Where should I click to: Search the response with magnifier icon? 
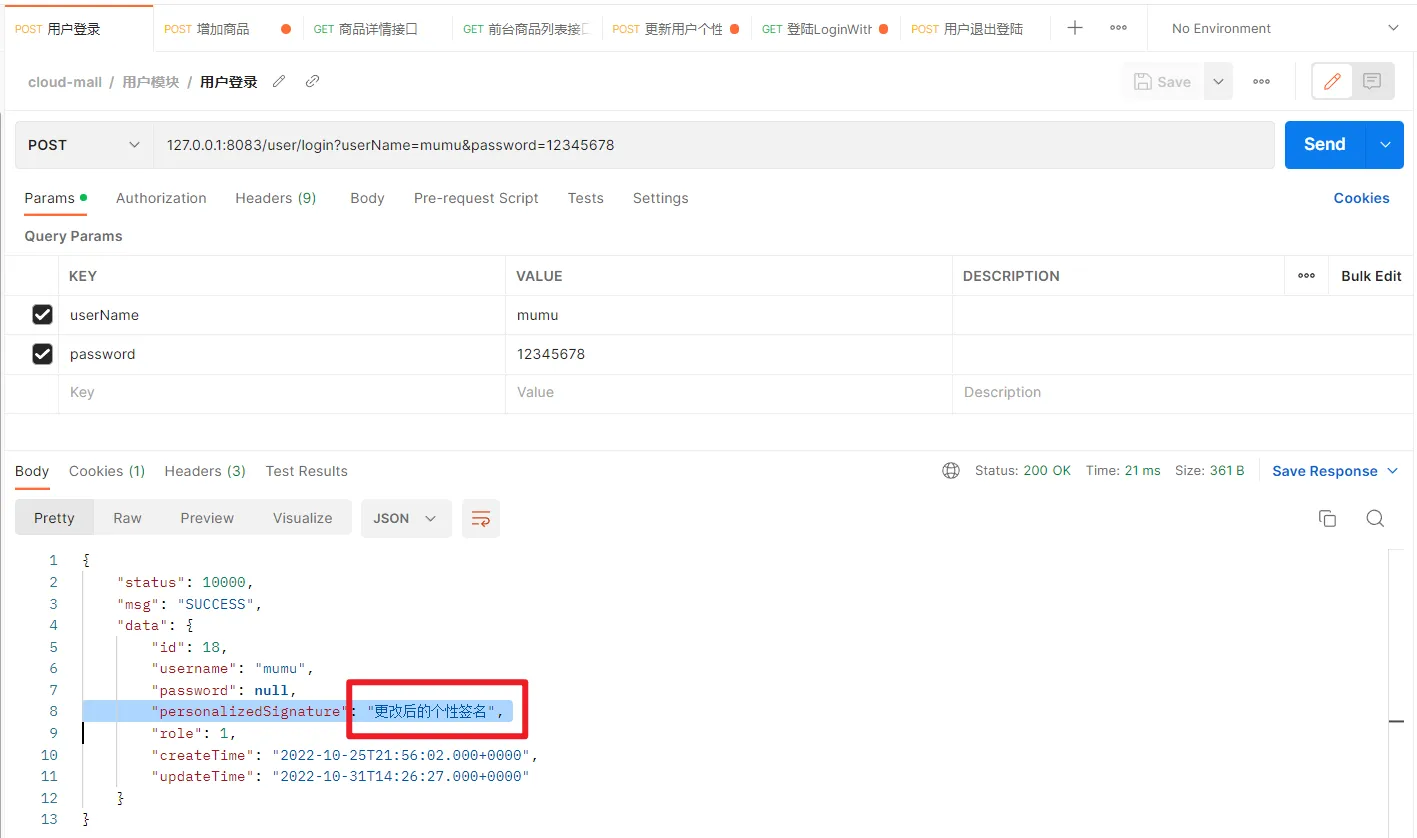click(1375, 518)
